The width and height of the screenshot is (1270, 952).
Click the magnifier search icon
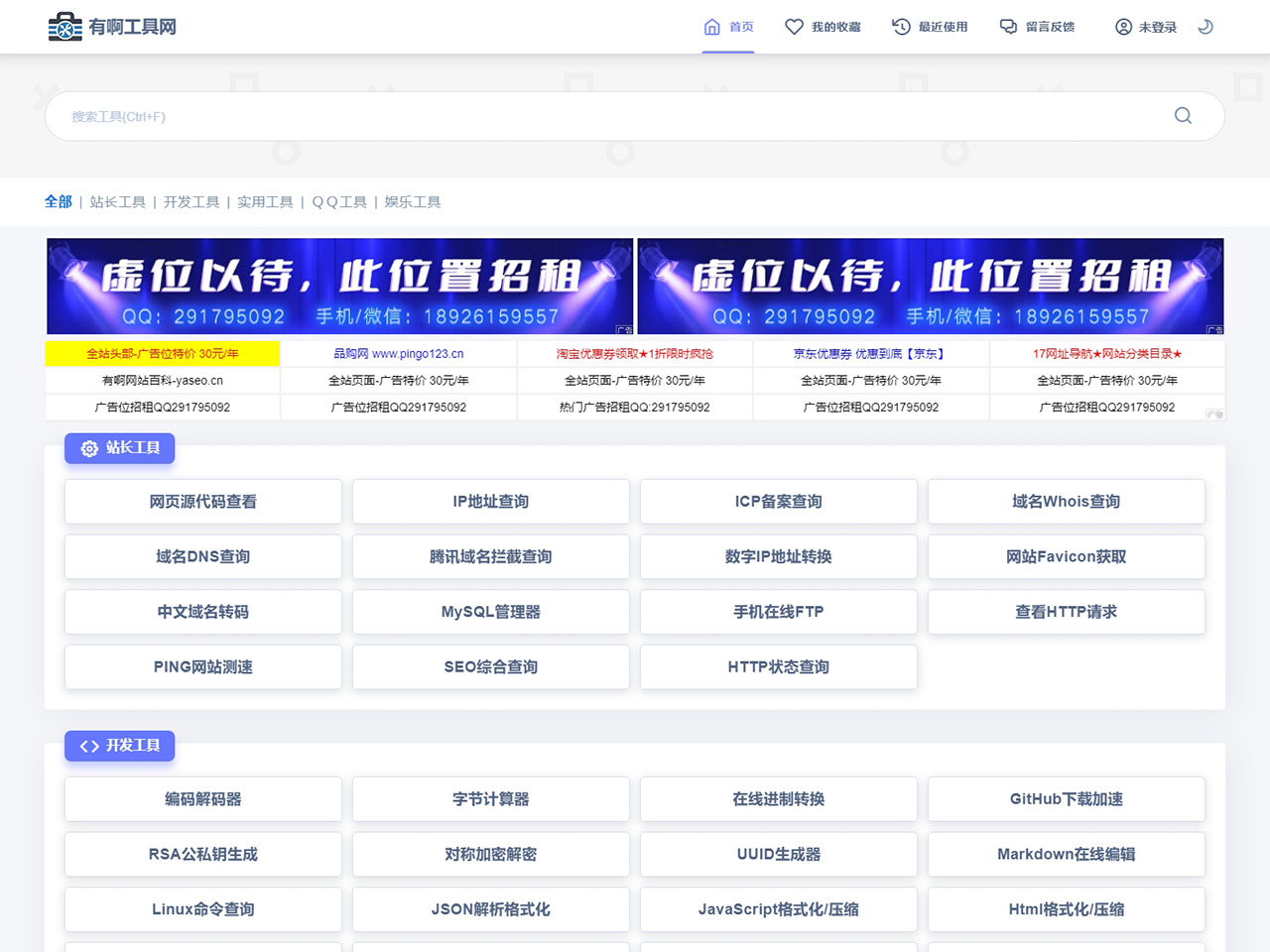point(1183,116)
